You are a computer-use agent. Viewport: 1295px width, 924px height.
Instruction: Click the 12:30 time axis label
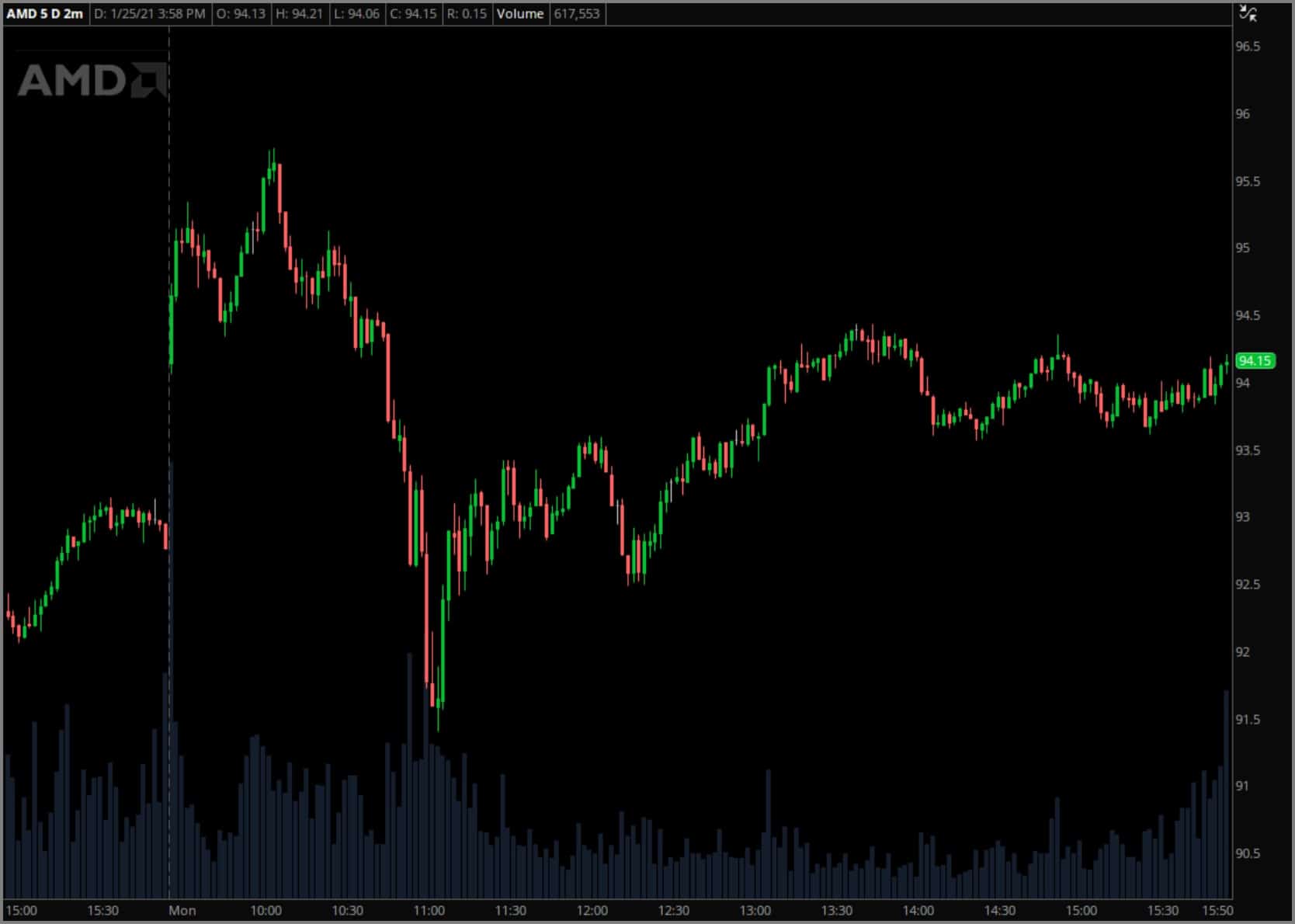point(673,910)
